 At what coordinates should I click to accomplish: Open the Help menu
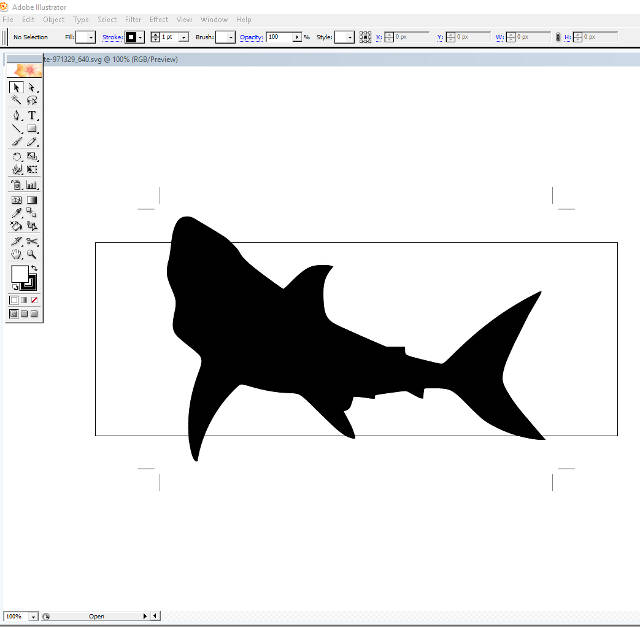click(x=244, y=20)
